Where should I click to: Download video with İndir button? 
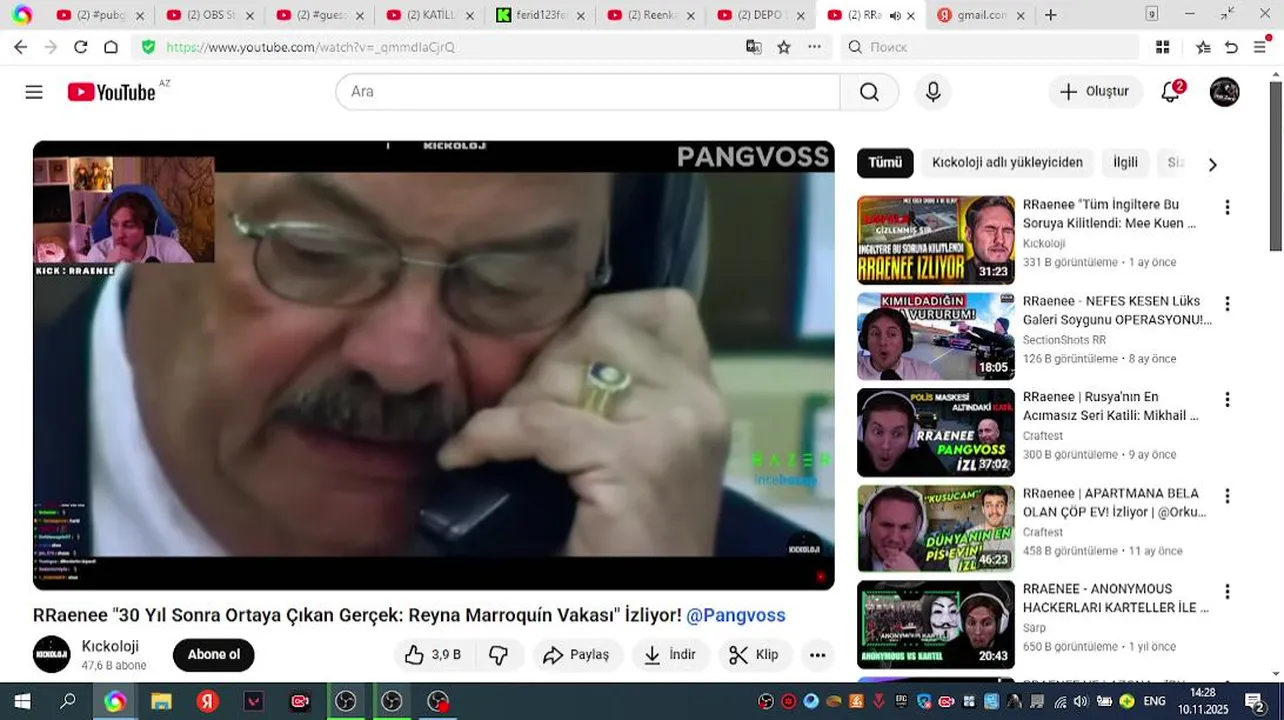tap(669, 655)
